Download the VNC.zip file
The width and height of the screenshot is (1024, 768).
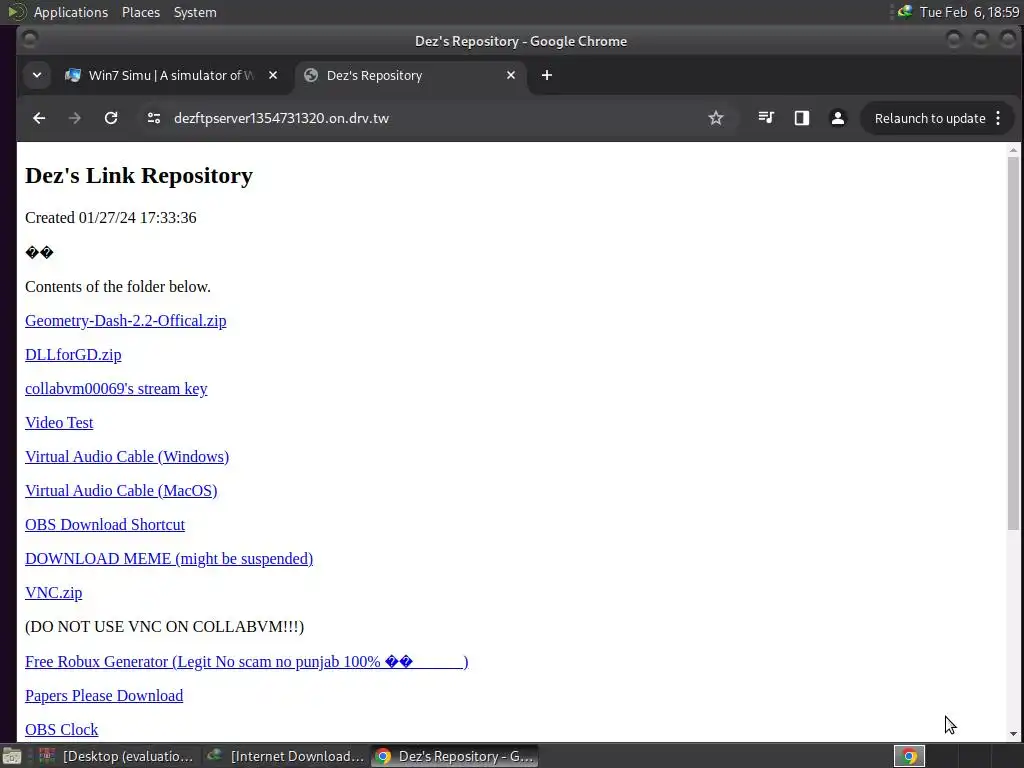click(54, 592)
